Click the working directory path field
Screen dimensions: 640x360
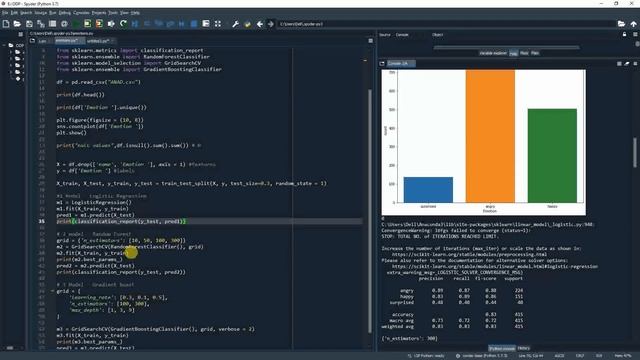tap(446, 24)
